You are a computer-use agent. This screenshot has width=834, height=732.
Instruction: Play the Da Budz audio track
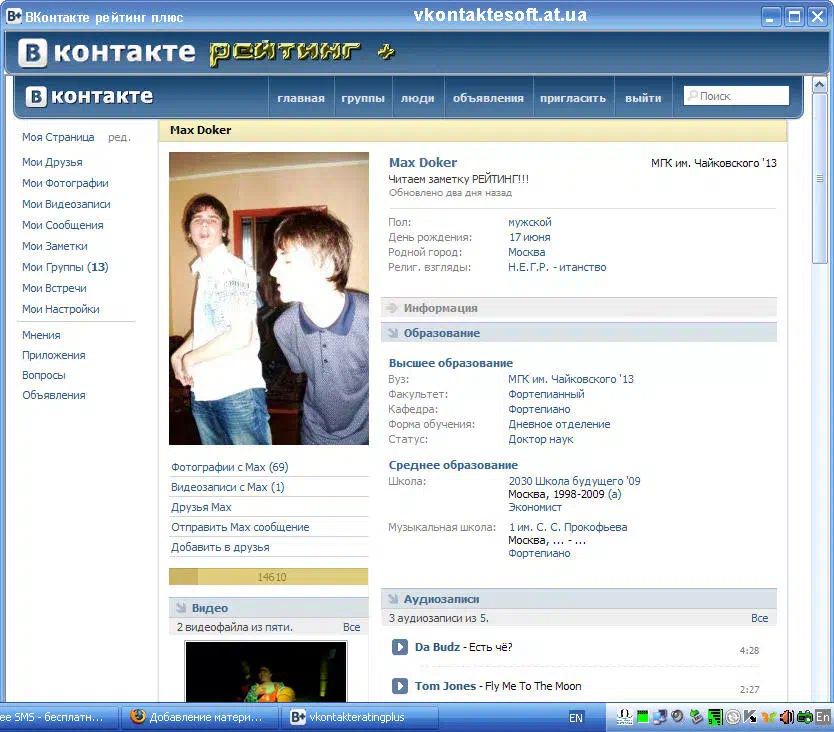click(399, 647)
